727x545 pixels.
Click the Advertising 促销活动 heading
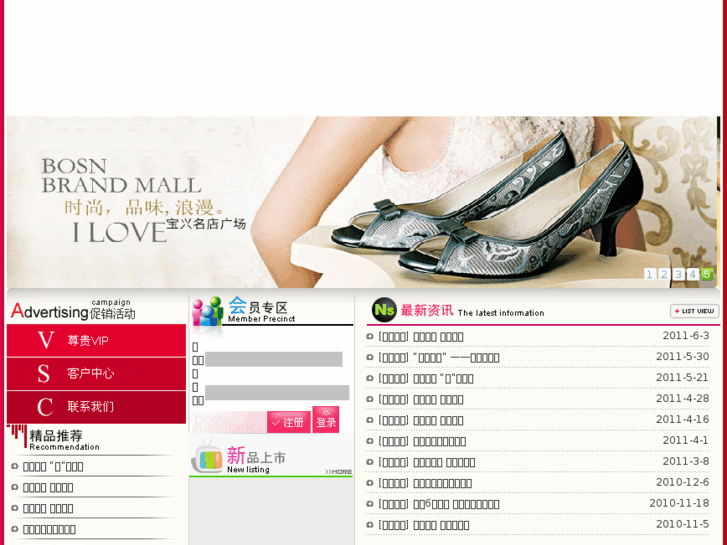pyautogui.click(x=73, y=310)
